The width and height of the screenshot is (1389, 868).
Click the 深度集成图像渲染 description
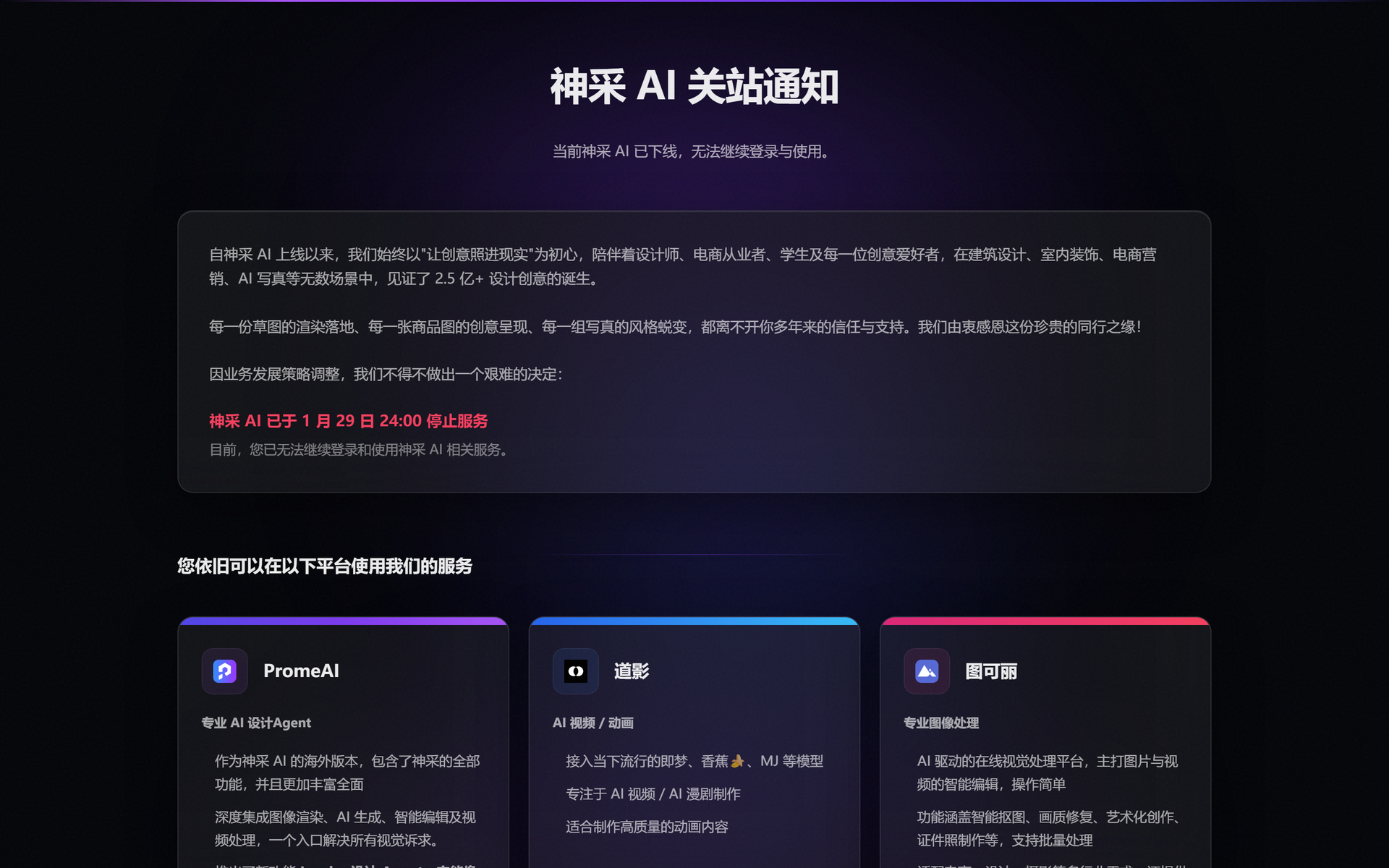click(x=345, y=828)
